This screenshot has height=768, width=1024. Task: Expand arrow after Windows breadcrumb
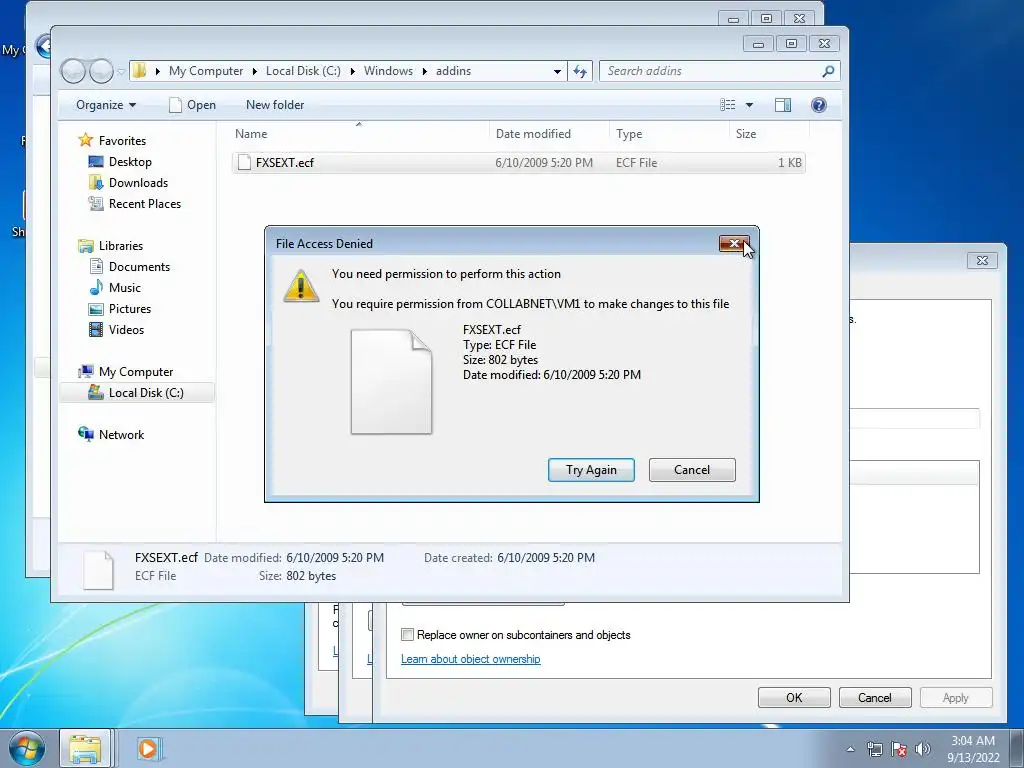click(424, 71)
